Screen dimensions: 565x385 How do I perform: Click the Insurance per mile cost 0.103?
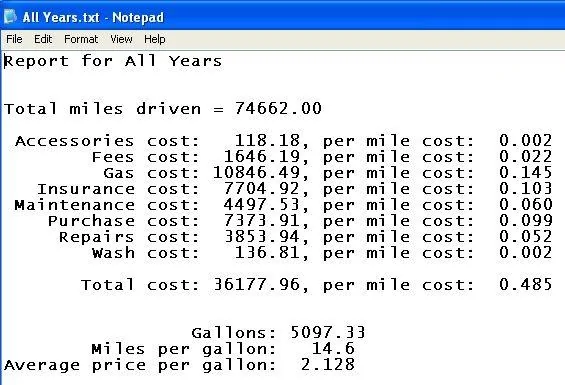(525, 188)
